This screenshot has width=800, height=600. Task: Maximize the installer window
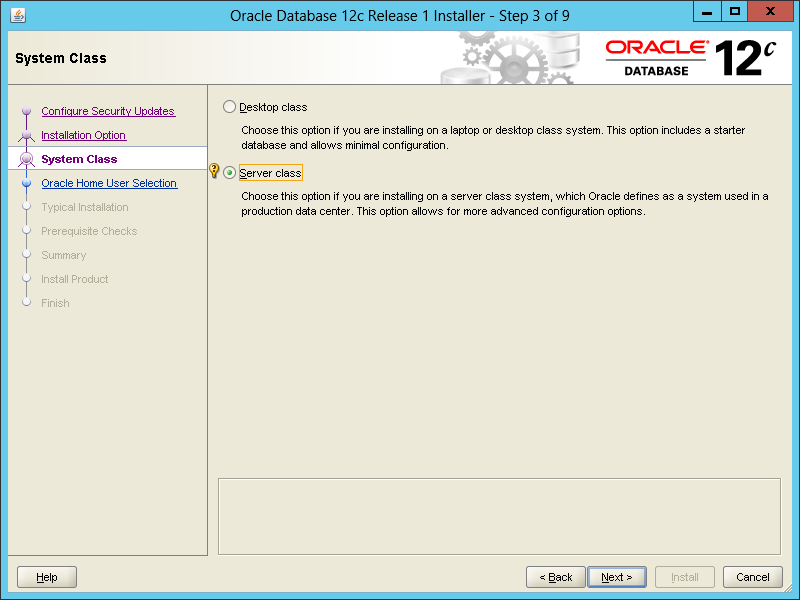735,11
